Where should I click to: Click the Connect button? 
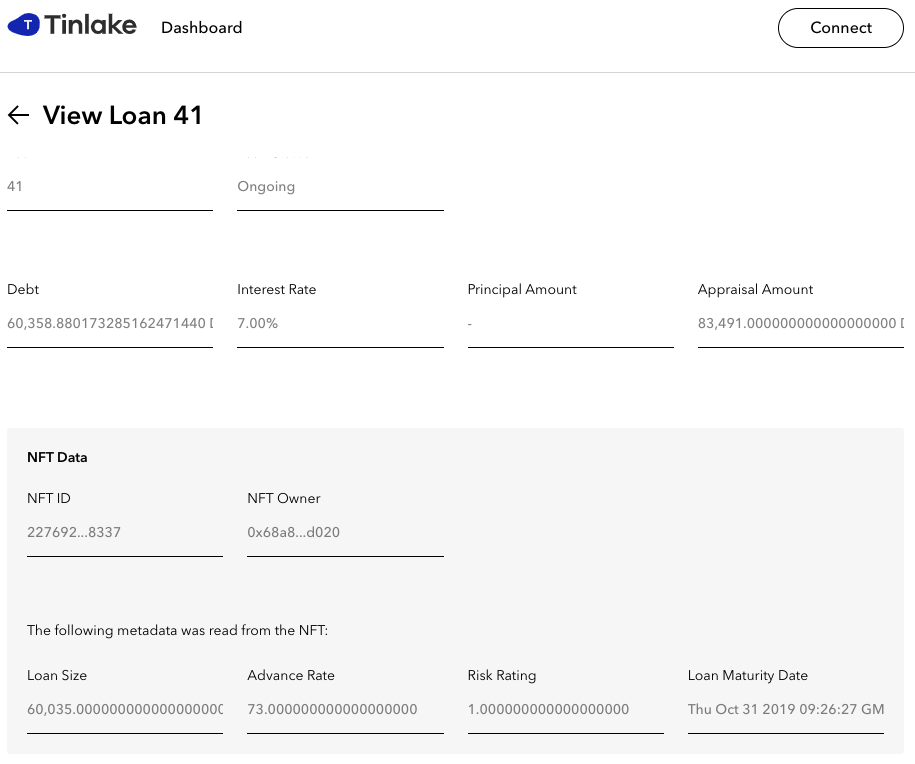click(x=840, y=27)
